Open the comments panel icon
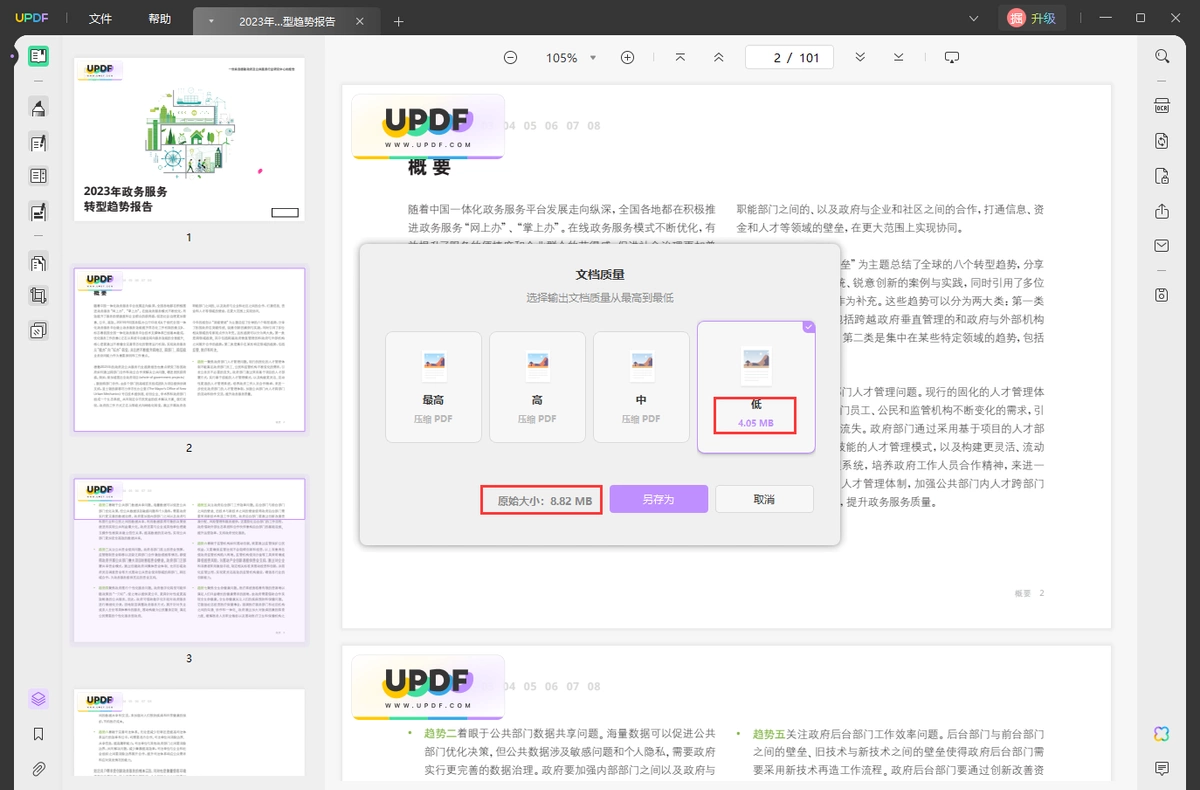The width and height of the screenshot is (1200, 790). click(1161, 768)
